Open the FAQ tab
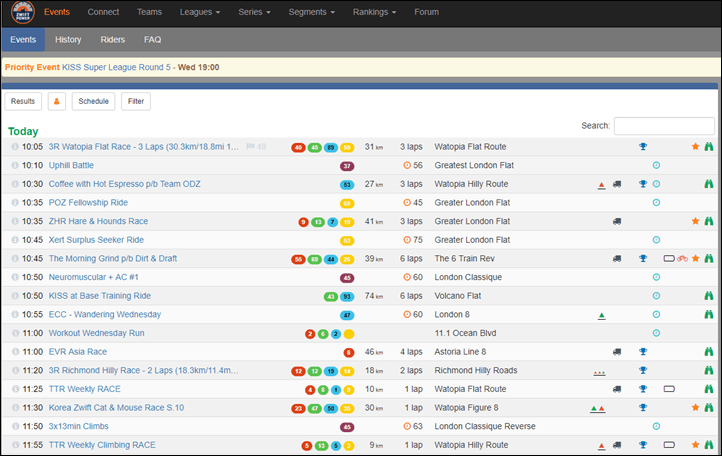This screenshot has width=722, height=456. tap(152, 40)
